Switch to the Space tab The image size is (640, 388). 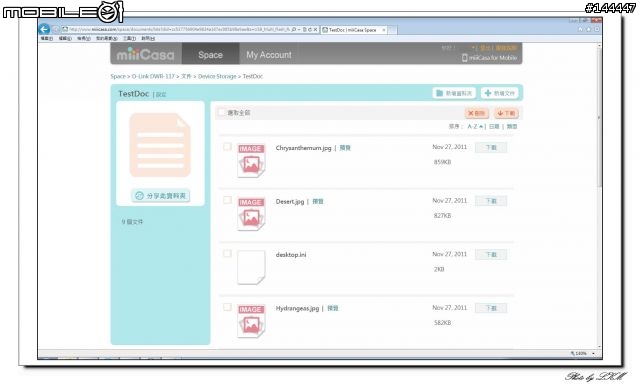pyautogui.click(x=210, y=54)
